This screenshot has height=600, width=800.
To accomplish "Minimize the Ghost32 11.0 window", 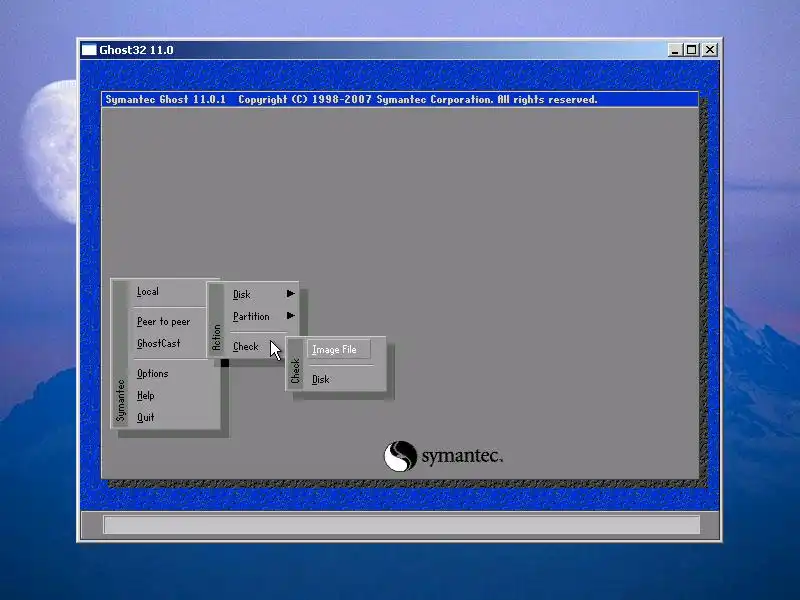I will pyautogui.click(x=675, y=50).
